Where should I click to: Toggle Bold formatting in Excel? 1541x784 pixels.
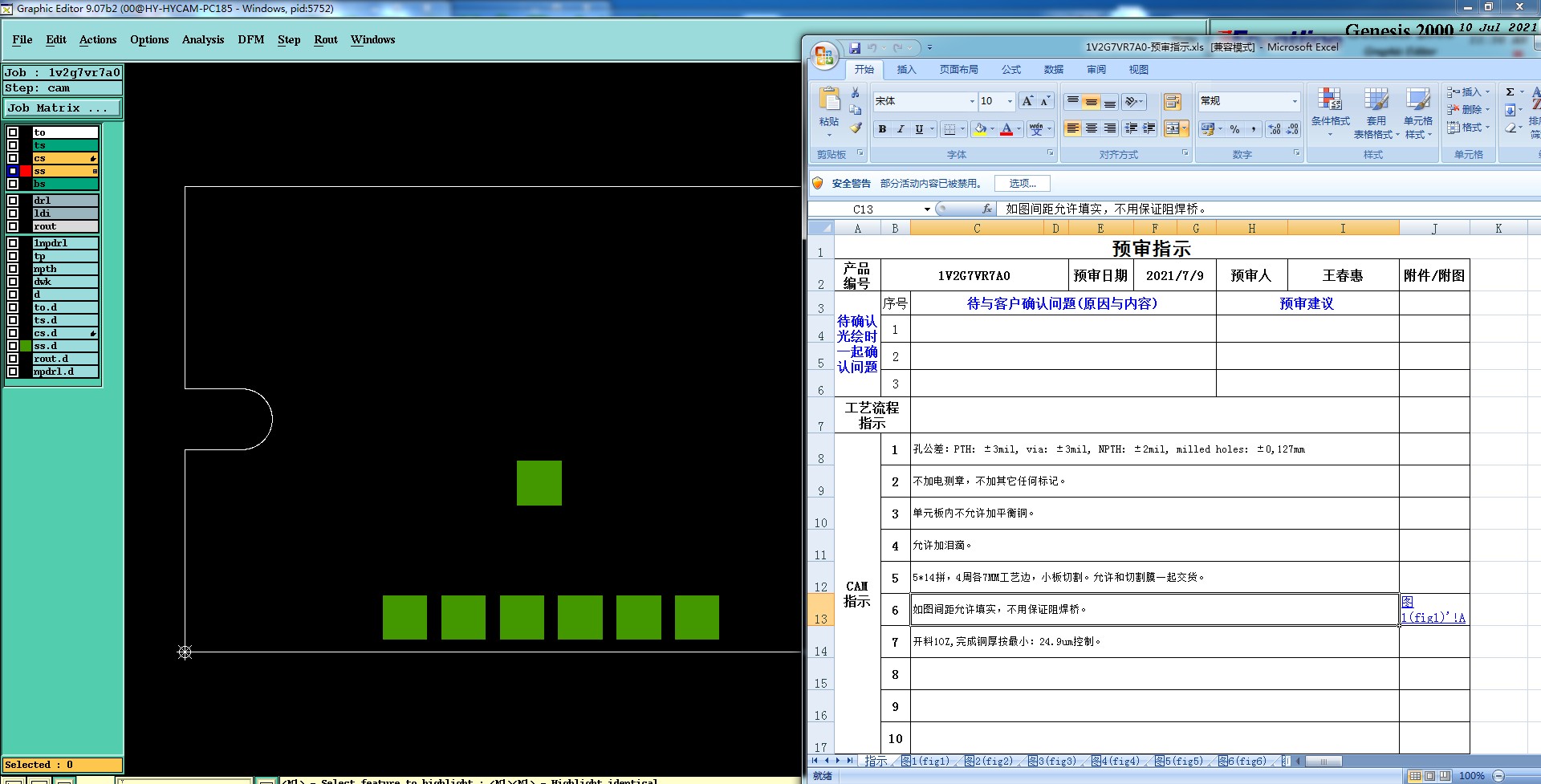pos(882,129)
